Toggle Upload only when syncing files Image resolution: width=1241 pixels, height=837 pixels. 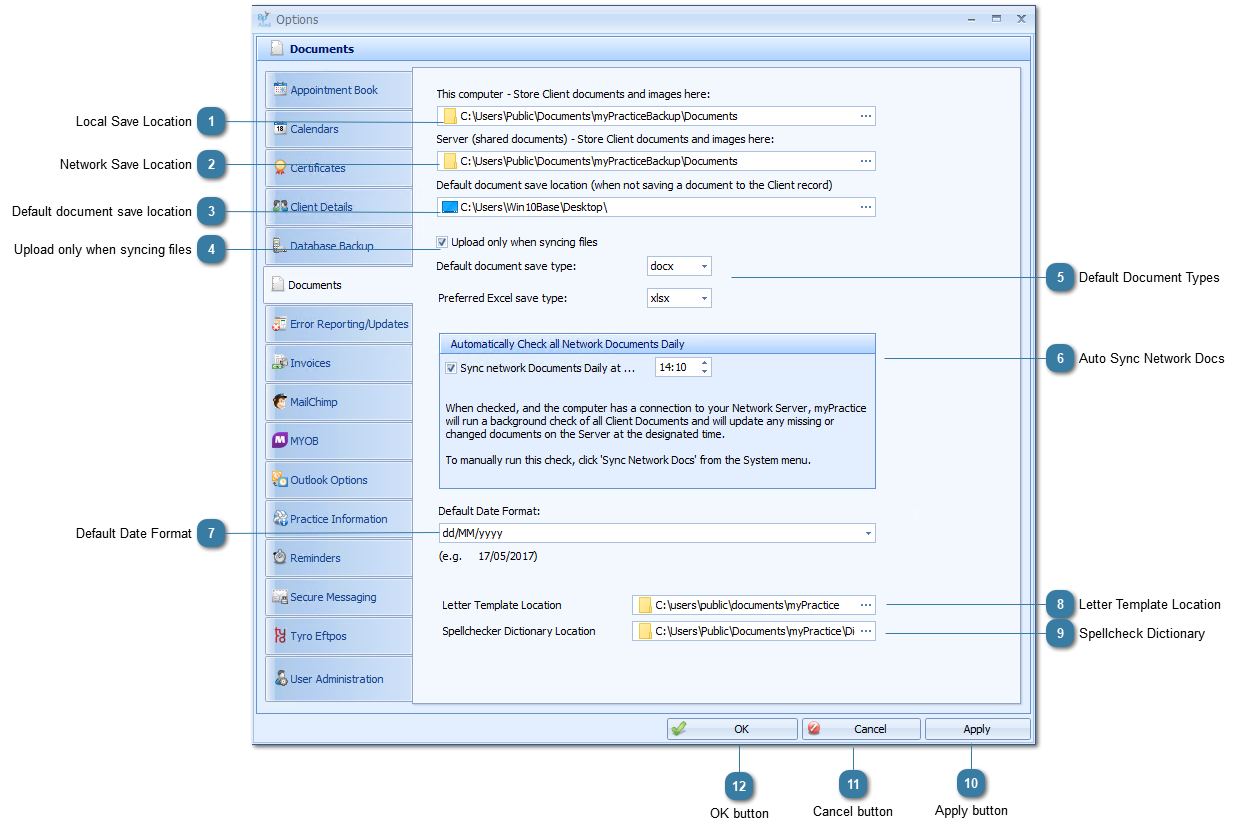pos(442,242)
